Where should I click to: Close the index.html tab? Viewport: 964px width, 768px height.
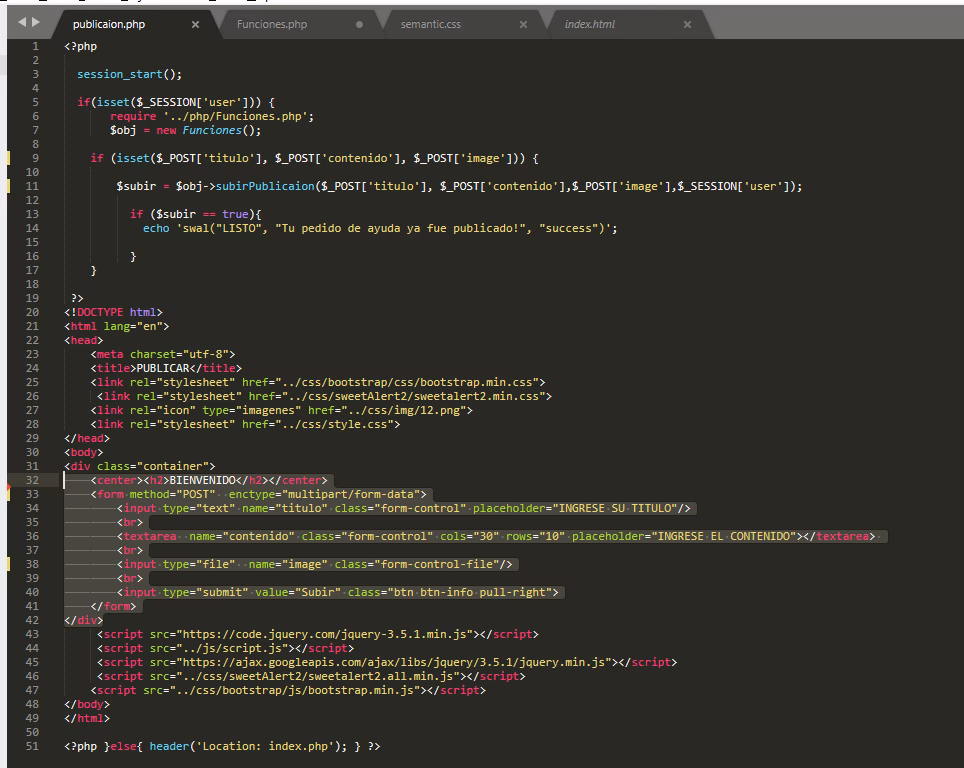click(687, 25)
